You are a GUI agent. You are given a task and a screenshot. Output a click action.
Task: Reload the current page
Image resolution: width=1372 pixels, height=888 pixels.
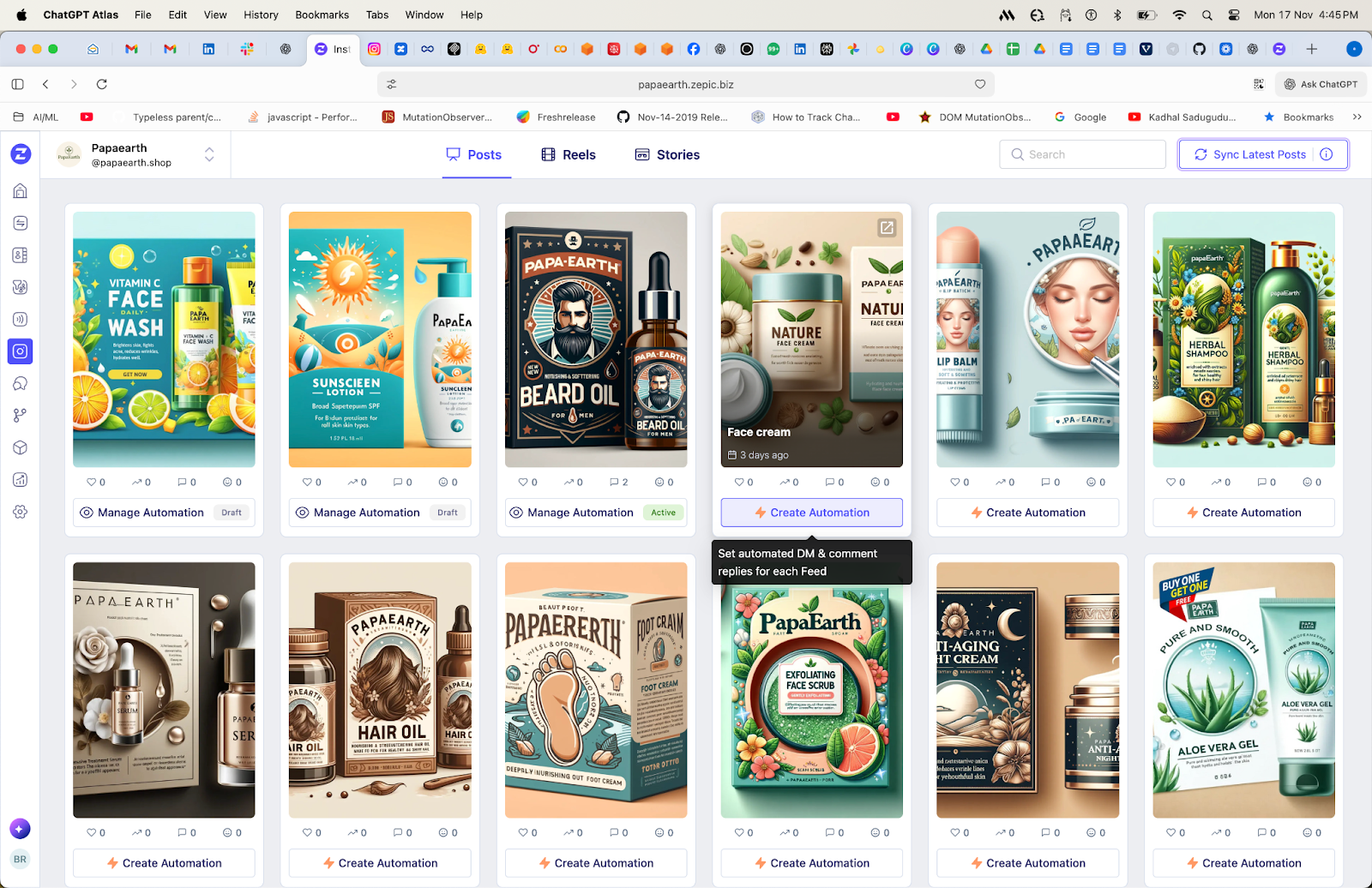[102, 84]
